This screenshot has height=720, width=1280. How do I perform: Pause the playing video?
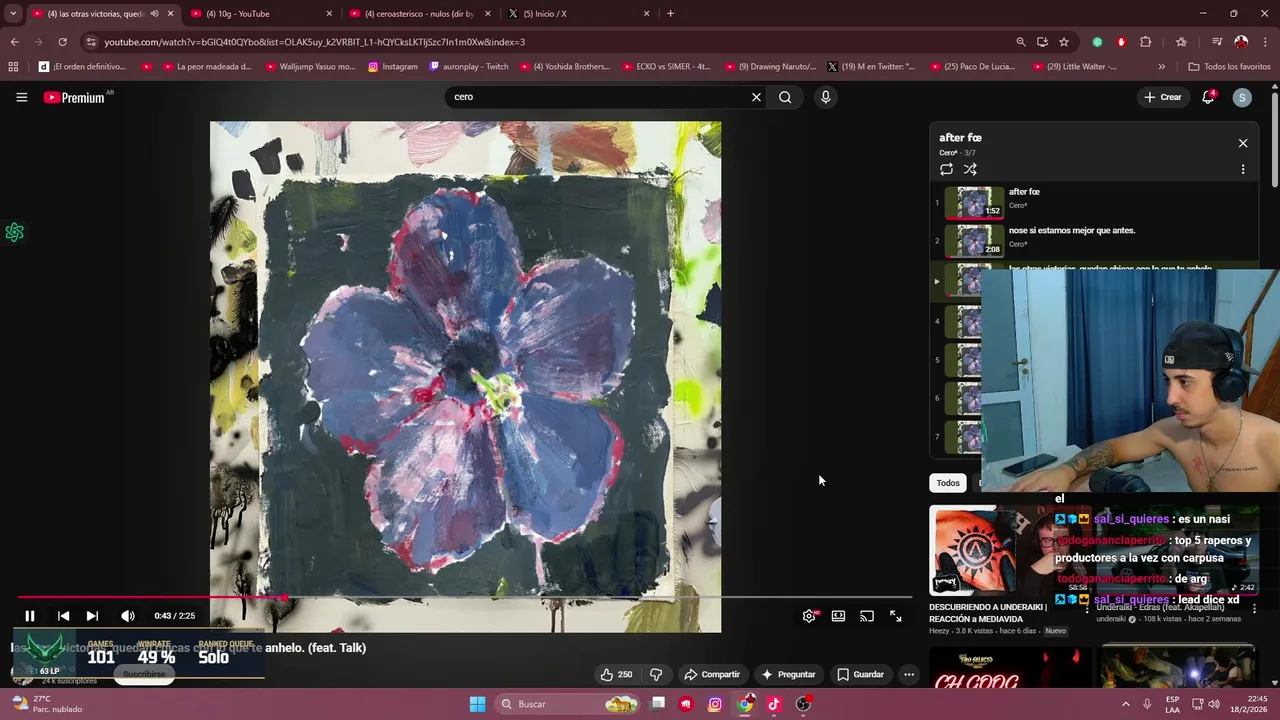[x=29, y=616]
